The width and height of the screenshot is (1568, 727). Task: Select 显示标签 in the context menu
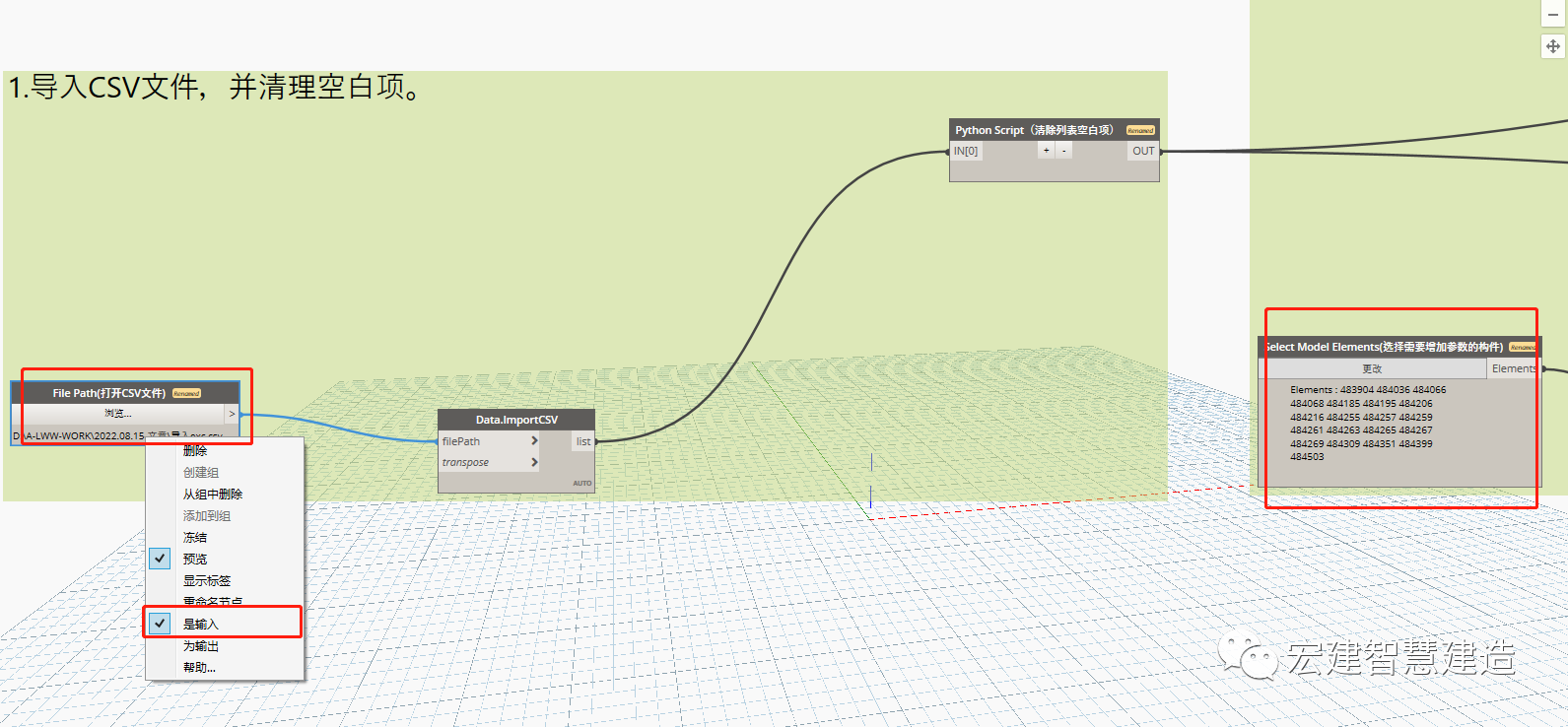click(x=207, y=581)
